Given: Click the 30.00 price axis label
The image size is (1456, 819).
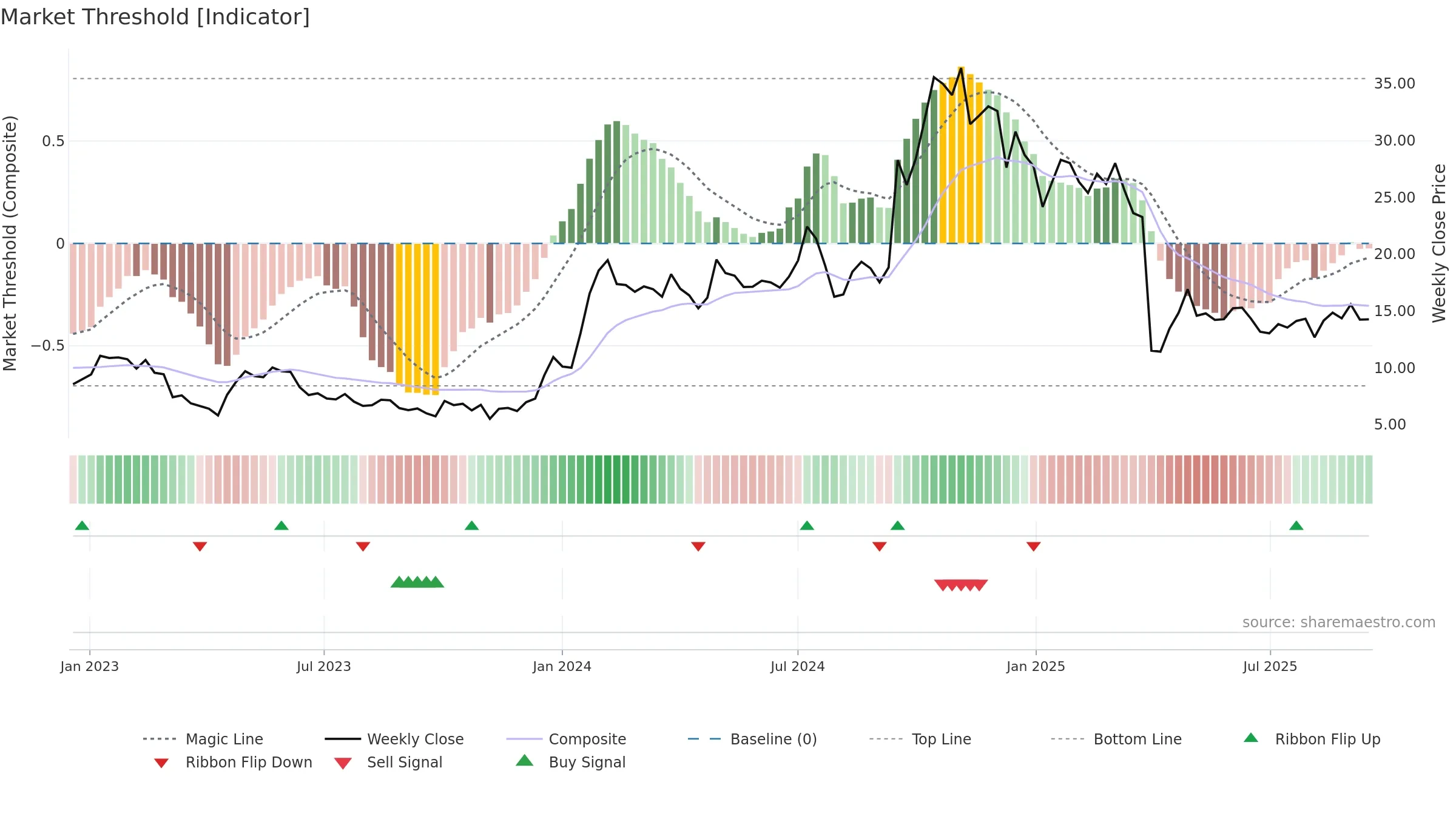Looking at the screenshot, I should (x=1395, y=141).
